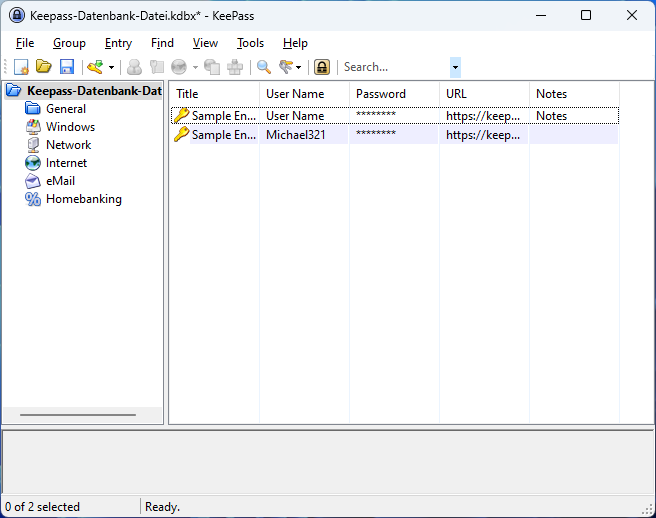Open the Help menu
Image resolution: width=656 pixels, height=518 pixels.
(295, 43)
